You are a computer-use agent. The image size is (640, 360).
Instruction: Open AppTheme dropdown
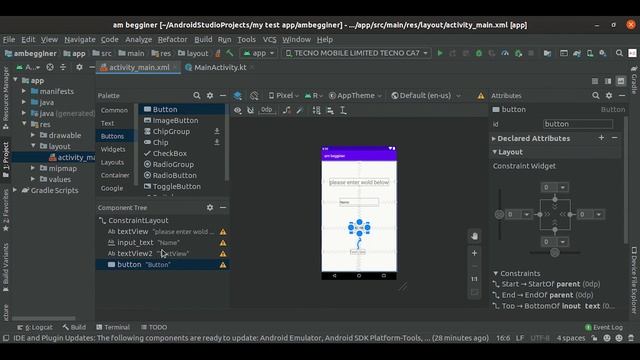point(355,96)
